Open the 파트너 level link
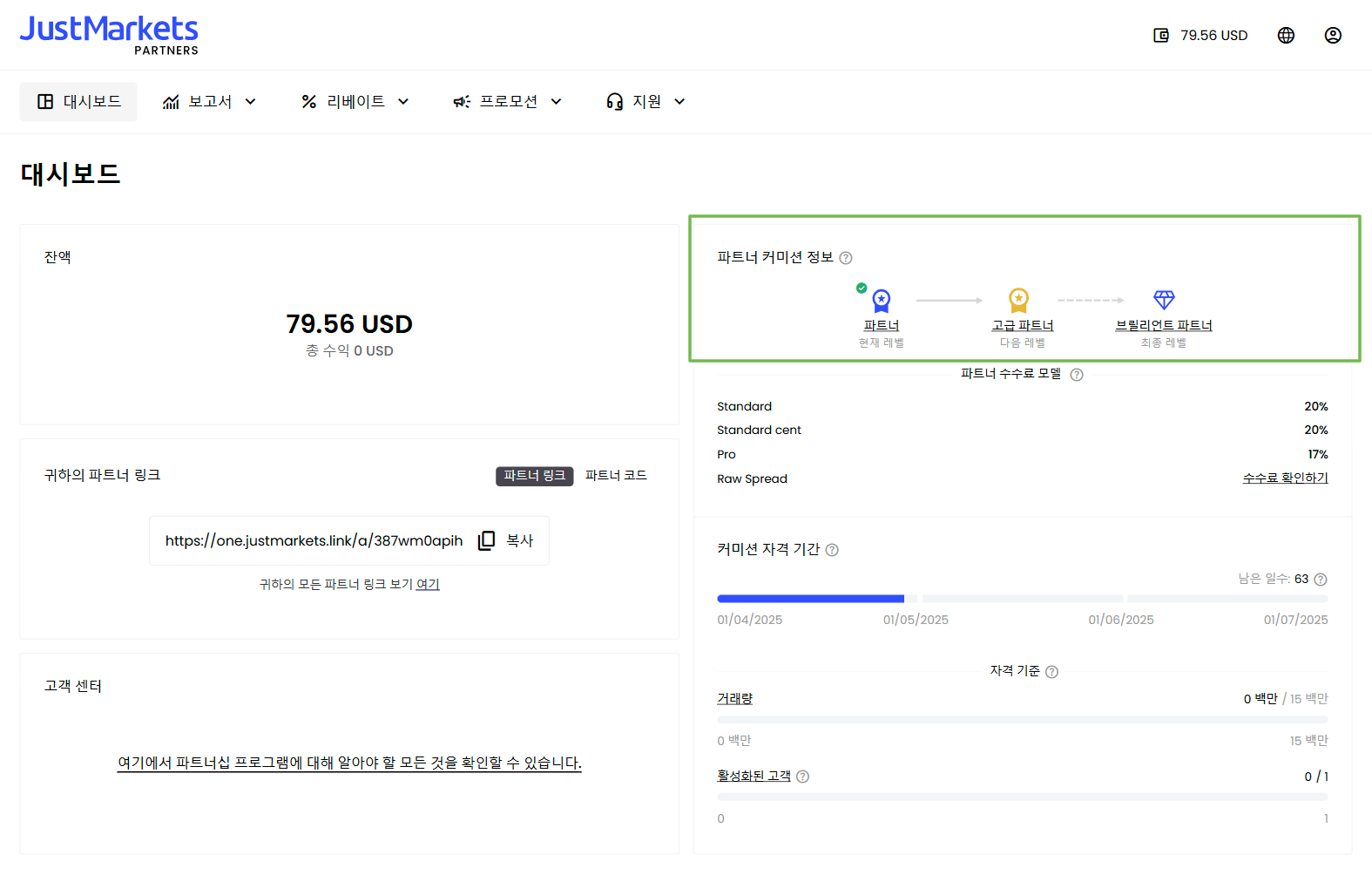 click(882, 326)
